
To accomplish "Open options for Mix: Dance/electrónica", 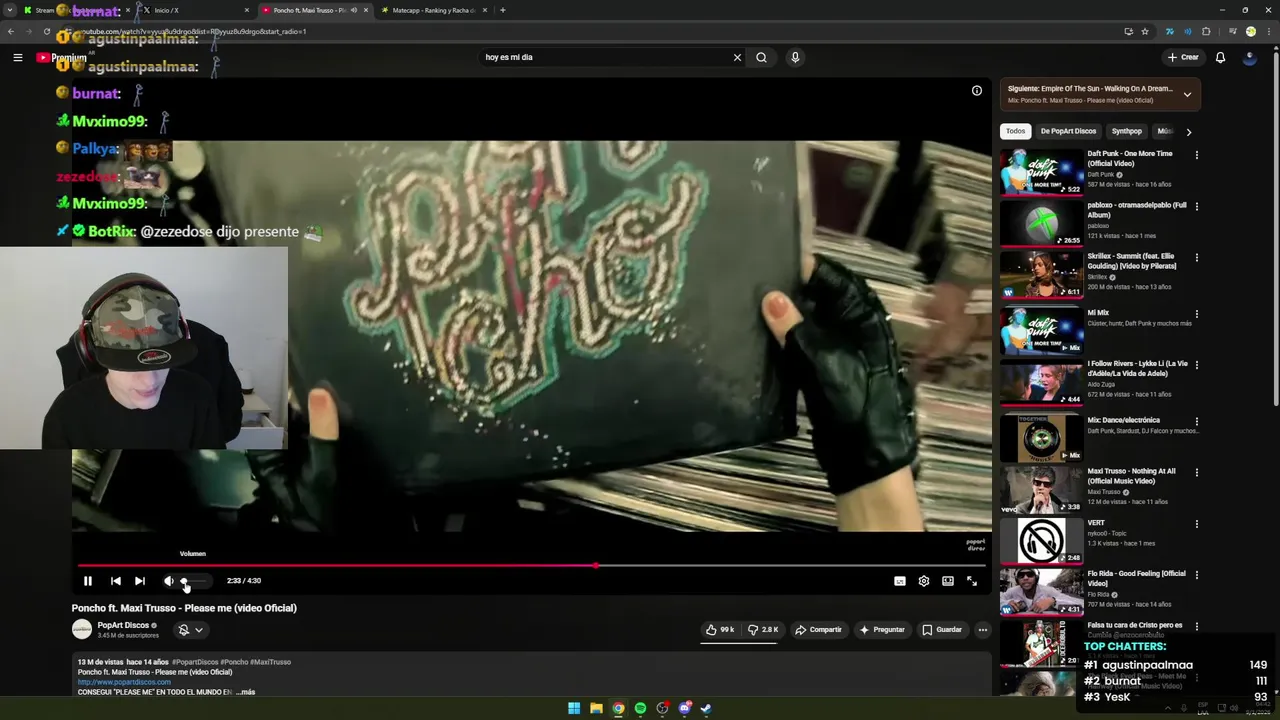I will (1196, 422).
